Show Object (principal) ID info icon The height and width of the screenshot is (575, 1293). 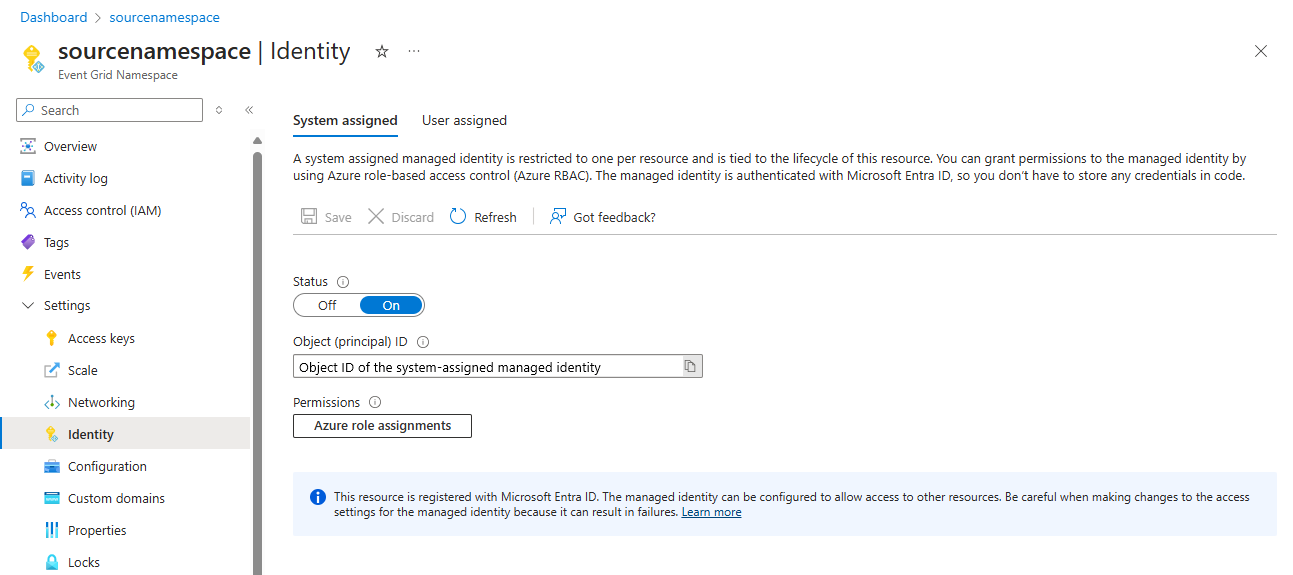[422, 341]
